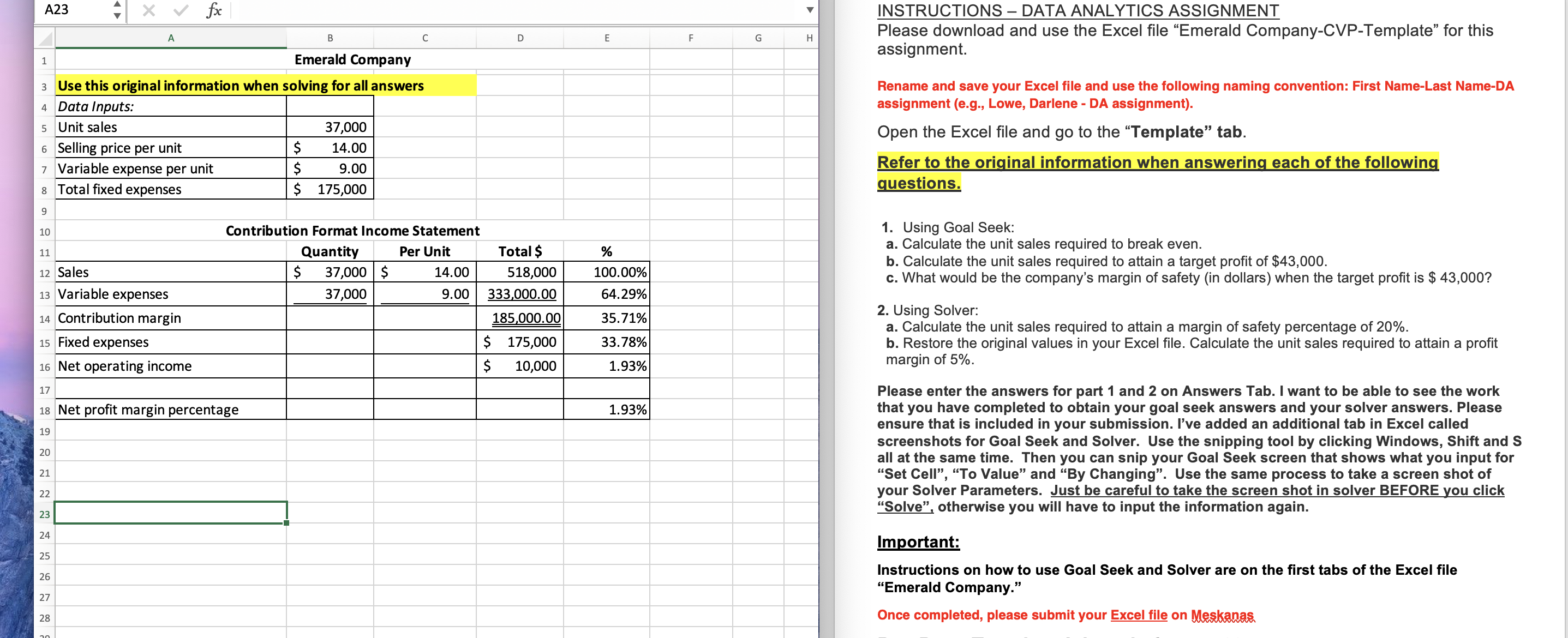Select column B header
The width and height of the screenshot is (1568, 638).
tap(330, 38)
